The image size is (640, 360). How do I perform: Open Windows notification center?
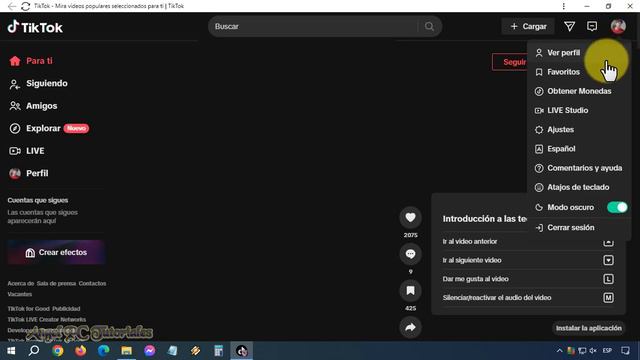(625, 351)
